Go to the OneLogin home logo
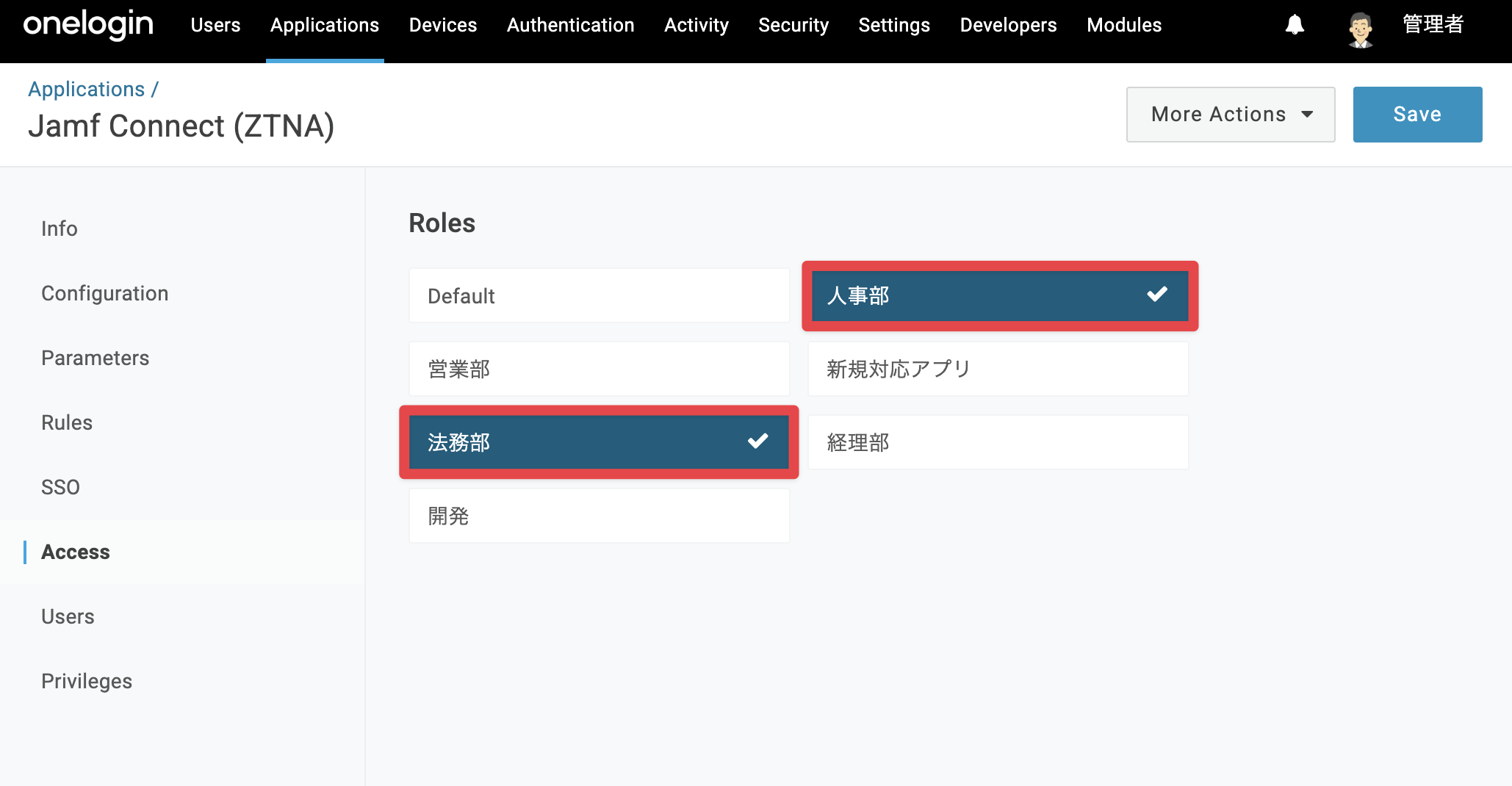The image size is (1512, 786). (x=88, y=25)
